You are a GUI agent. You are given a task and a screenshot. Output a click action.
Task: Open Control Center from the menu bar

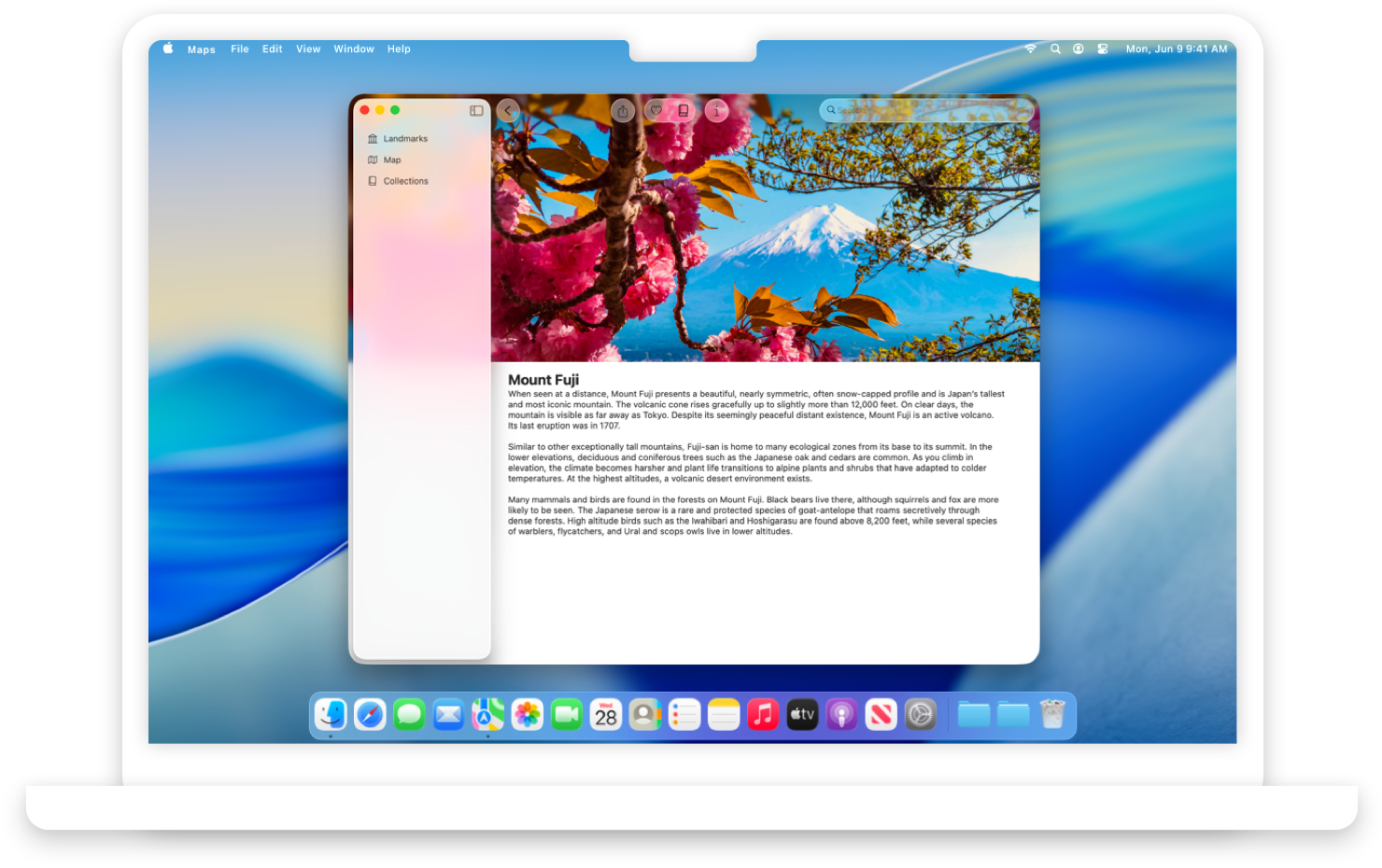pos(1103,49)
